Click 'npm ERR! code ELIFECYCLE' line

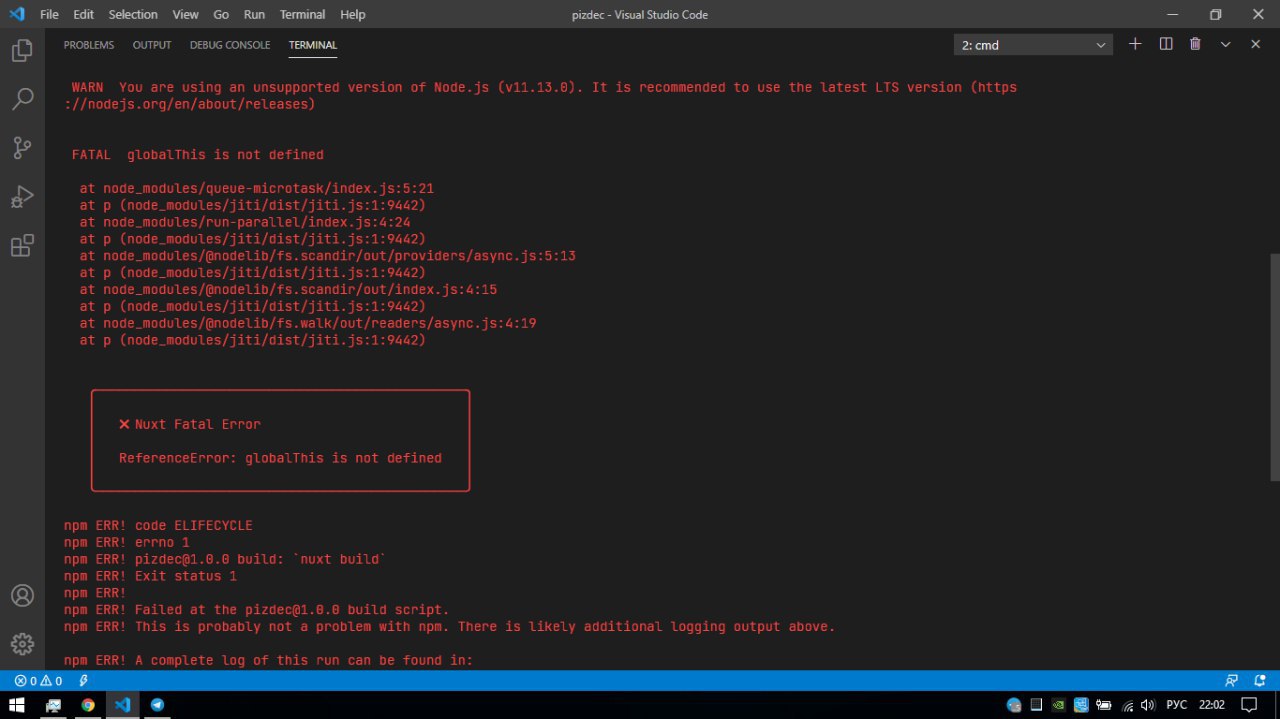point(158,525)
